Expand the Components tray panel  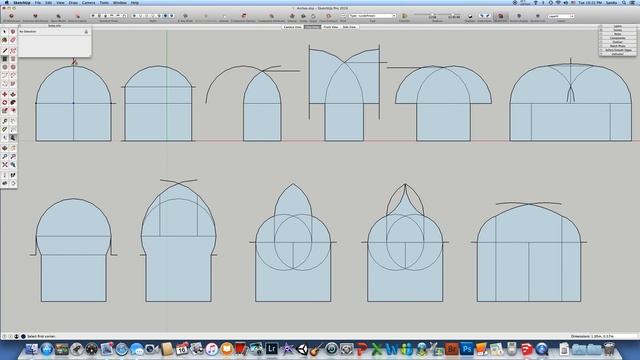618,38
